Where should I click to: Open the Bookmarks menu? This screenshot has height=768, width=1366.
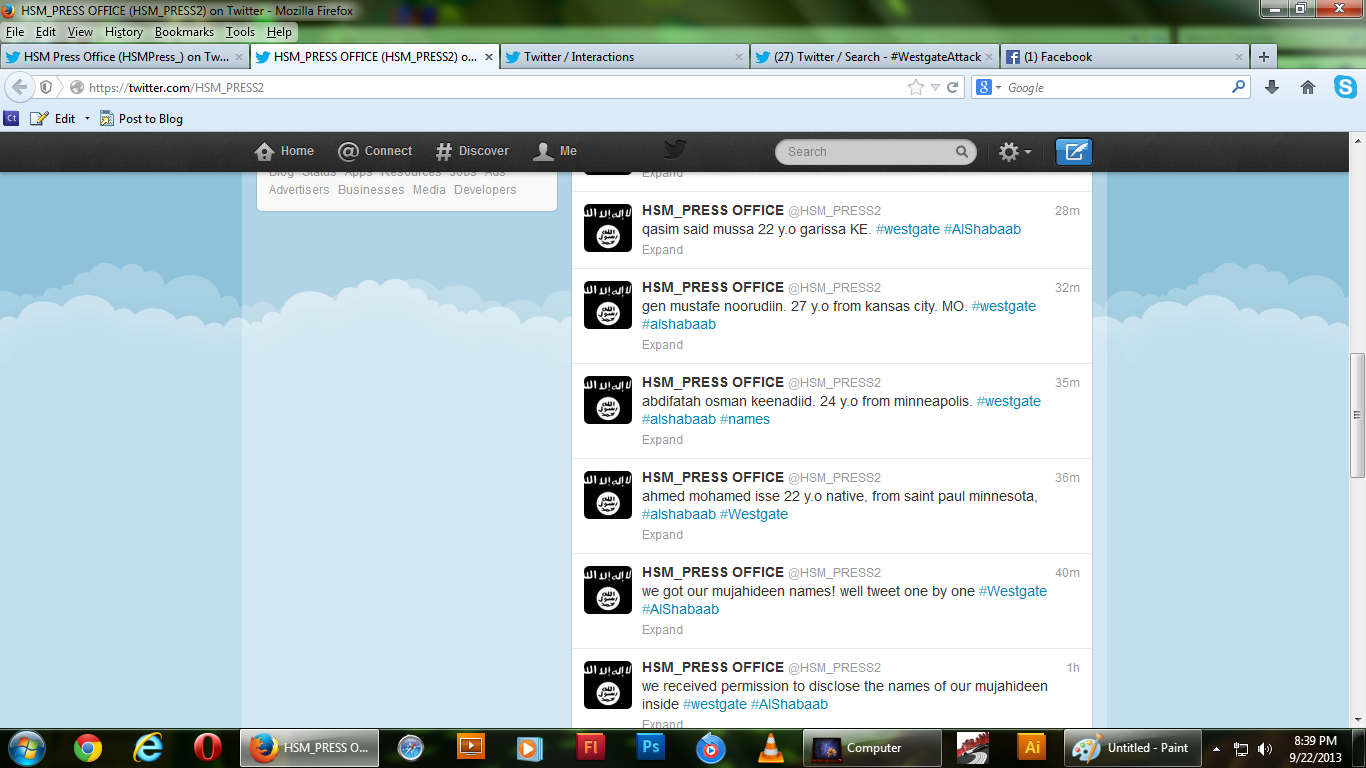click(x=184, y=32)
